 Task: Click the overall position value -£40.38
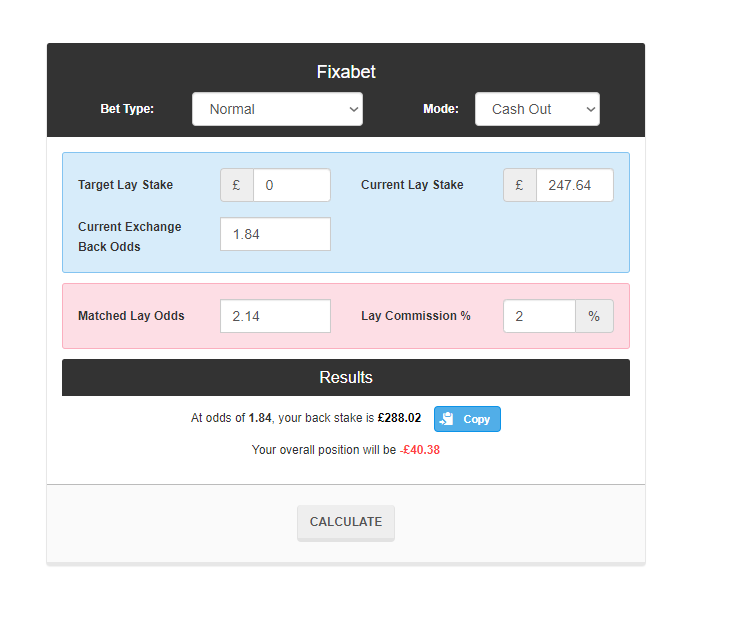pos(420,450)
